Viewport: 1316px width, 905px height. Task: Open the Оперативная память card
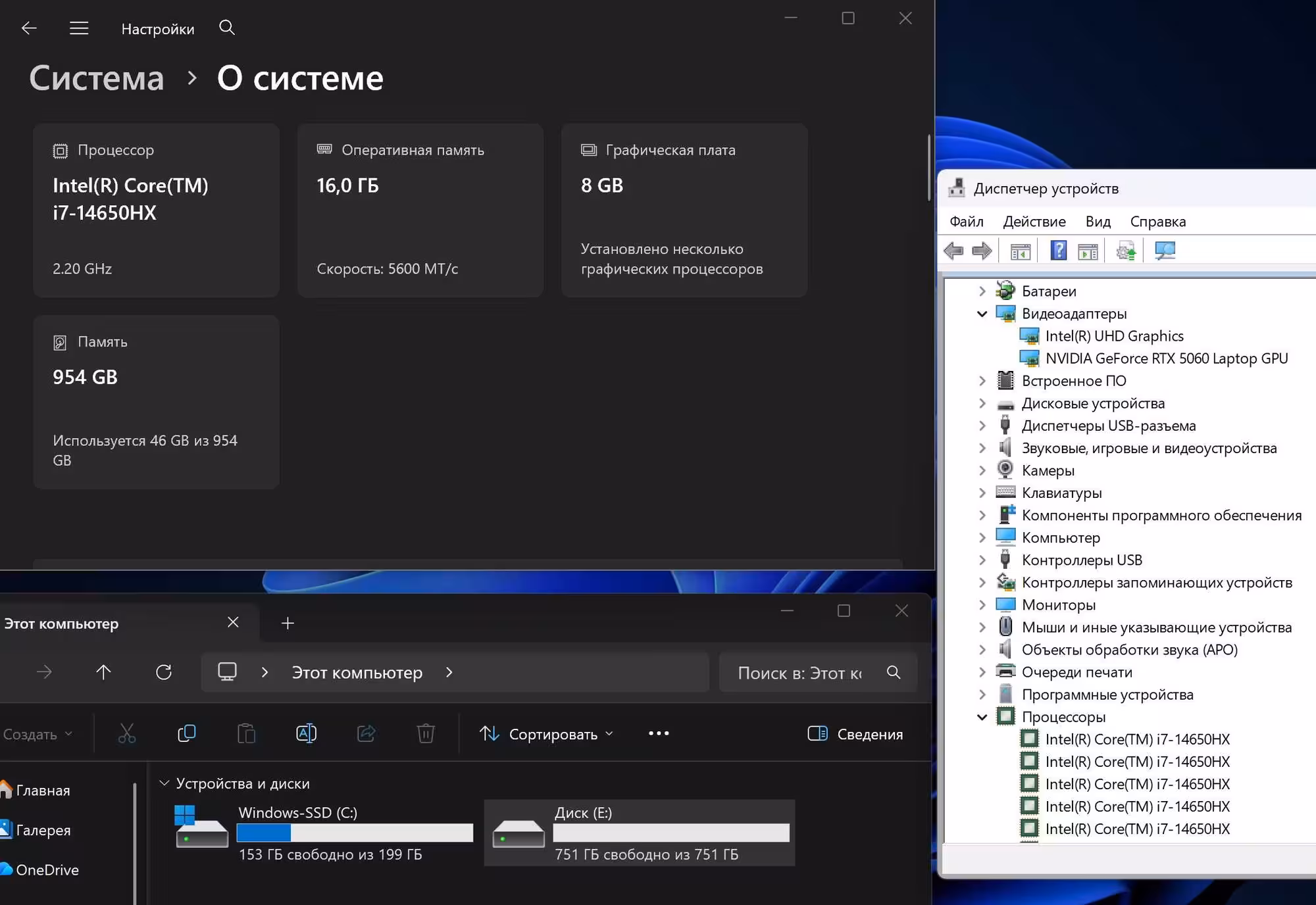point(420,210)
